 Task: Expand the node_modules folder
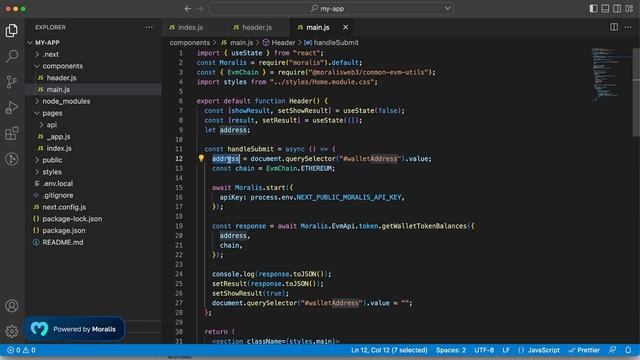[66, 101]
